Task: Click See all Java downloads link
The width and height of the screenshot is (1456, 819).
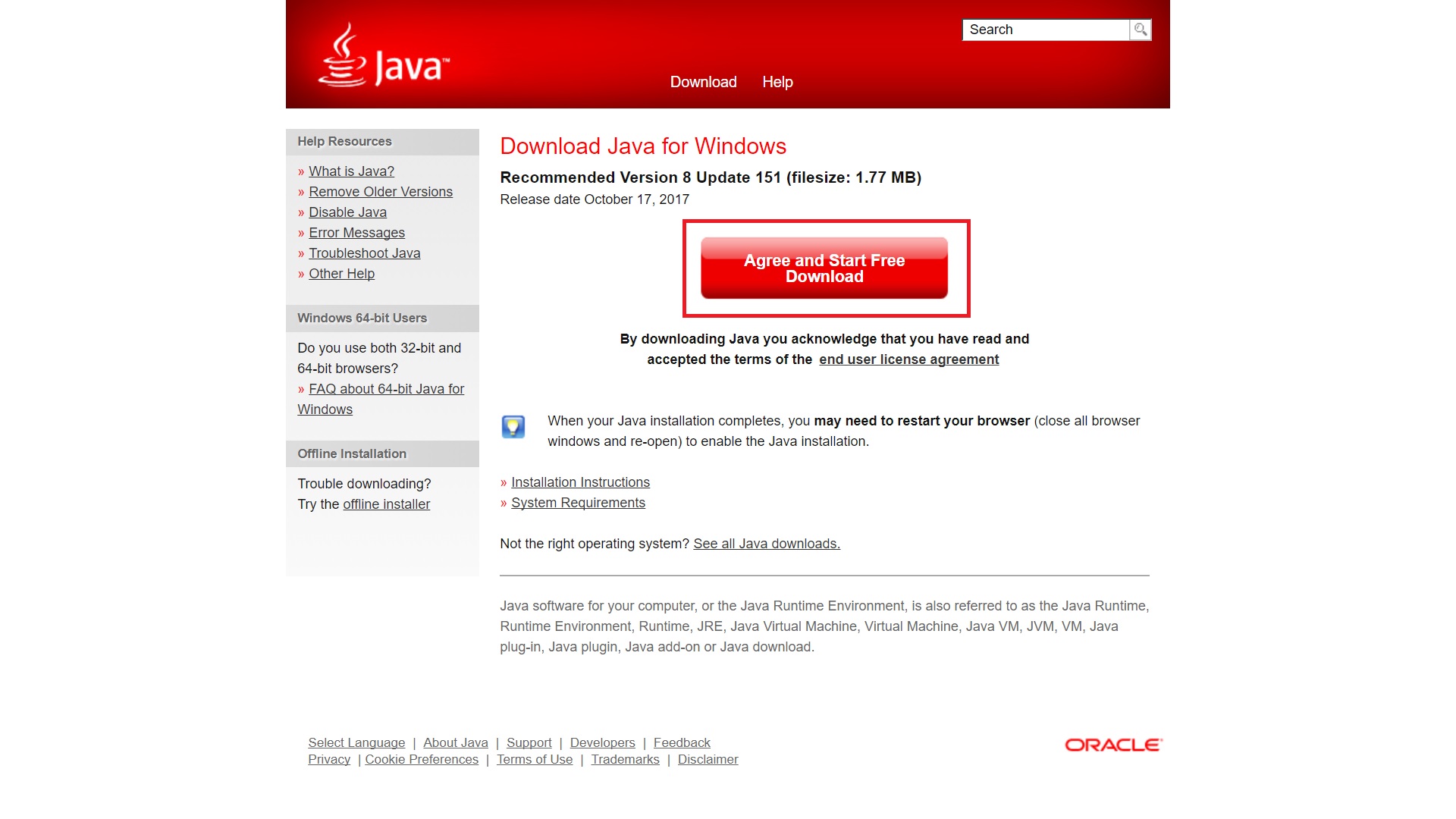Action: pyautogui.click(x=767, y=544)
